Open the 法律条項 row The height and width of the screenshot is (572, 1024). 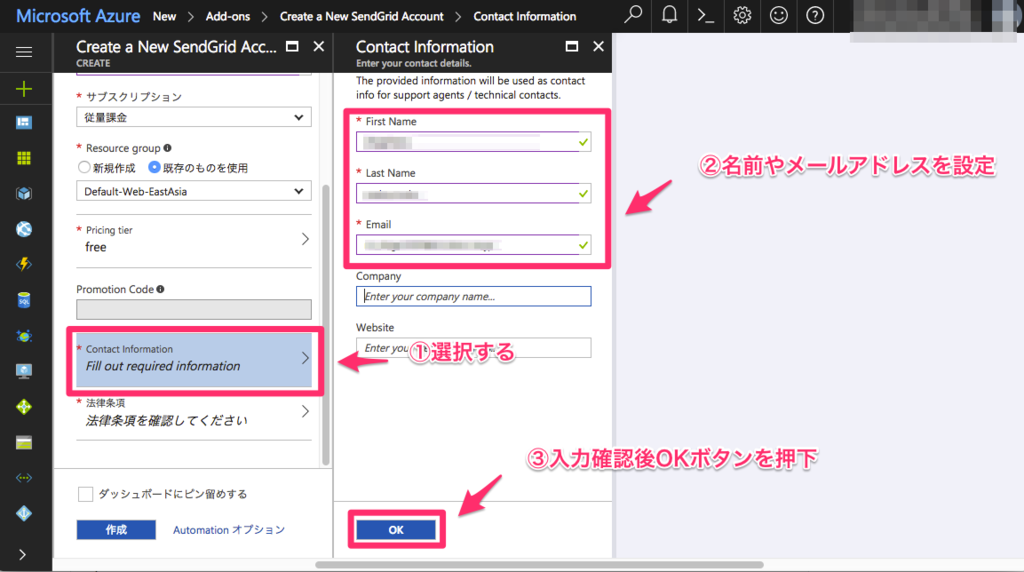point(194,413)
